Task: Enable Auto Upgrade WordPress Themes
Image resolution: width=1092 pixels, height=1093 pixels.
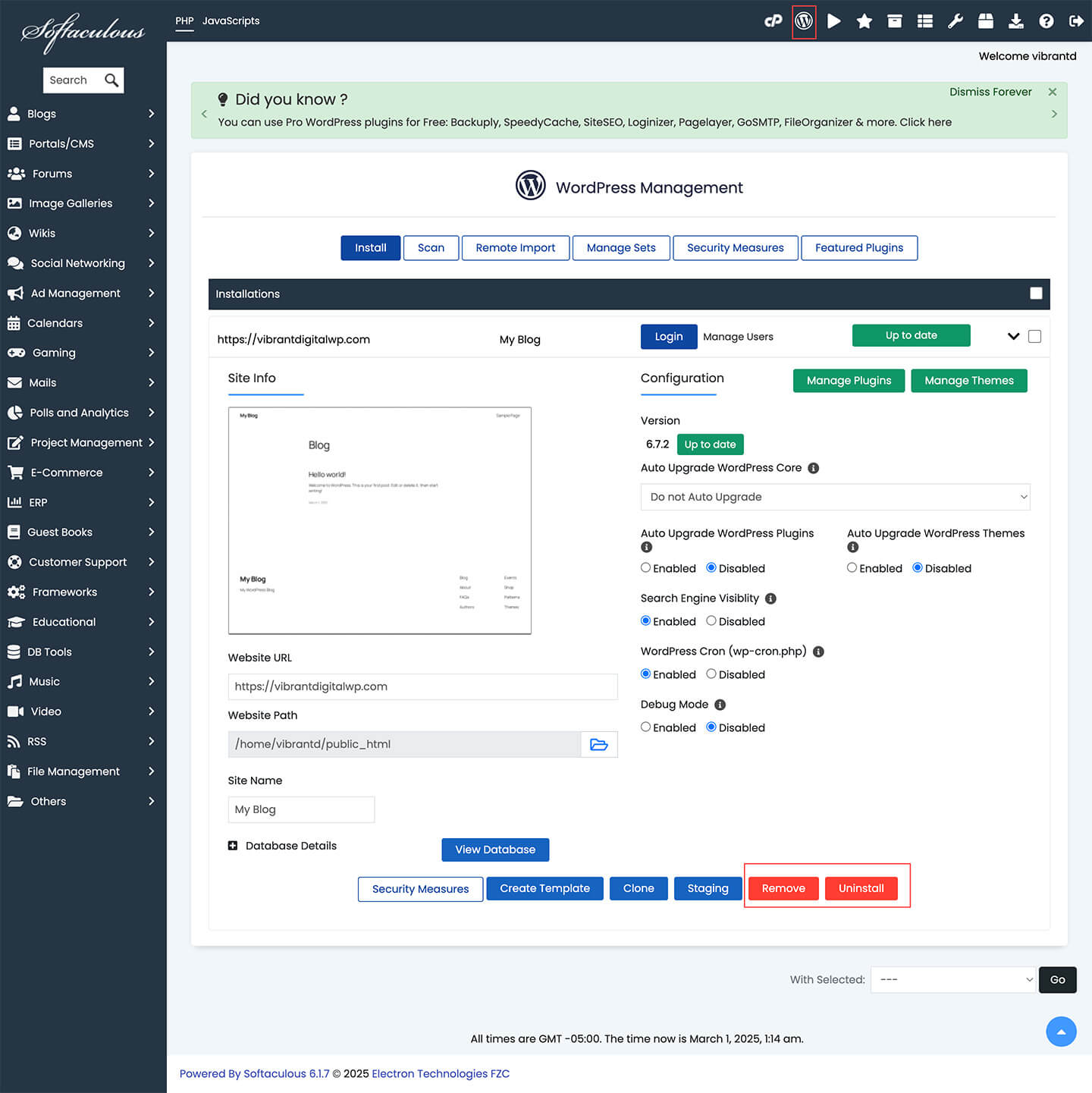Action: 852,567
